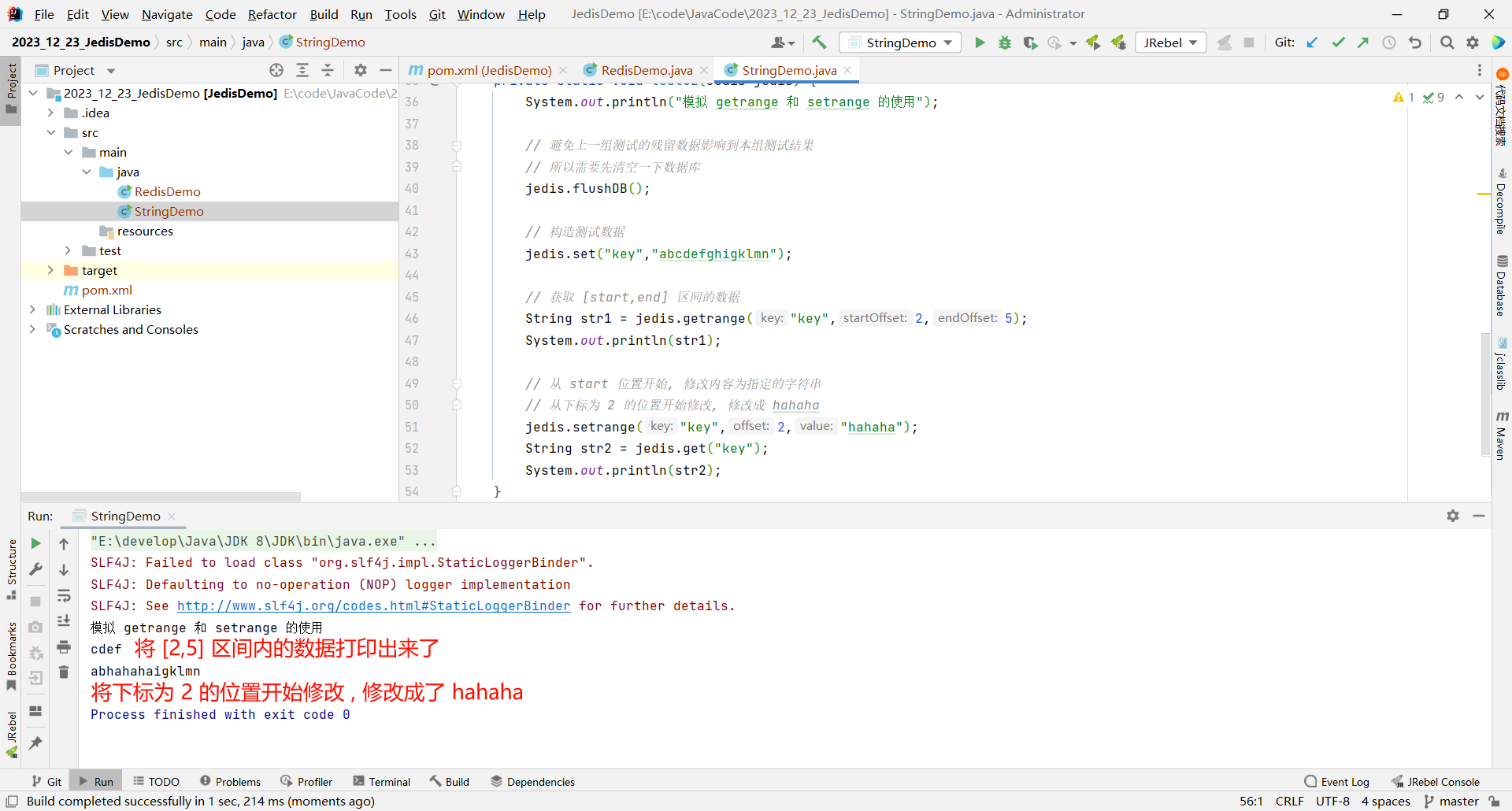Open the JRebel dropdown

1171,43
